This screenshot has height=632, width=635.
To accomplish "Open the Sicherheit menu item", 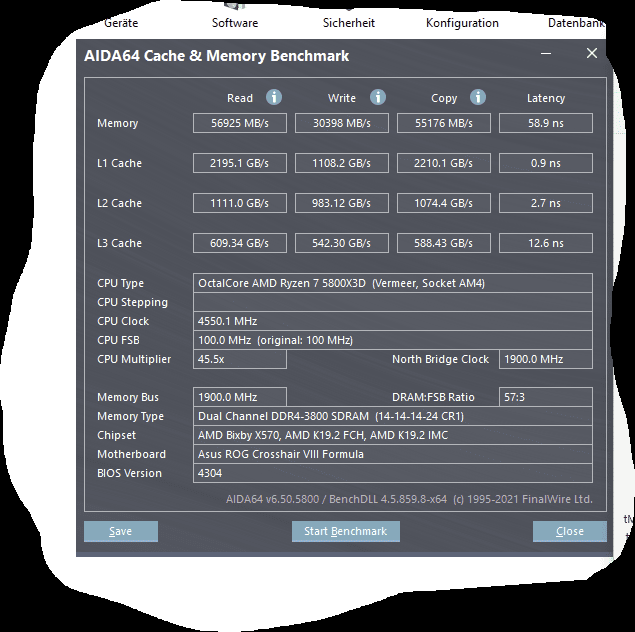I will 349,23.
